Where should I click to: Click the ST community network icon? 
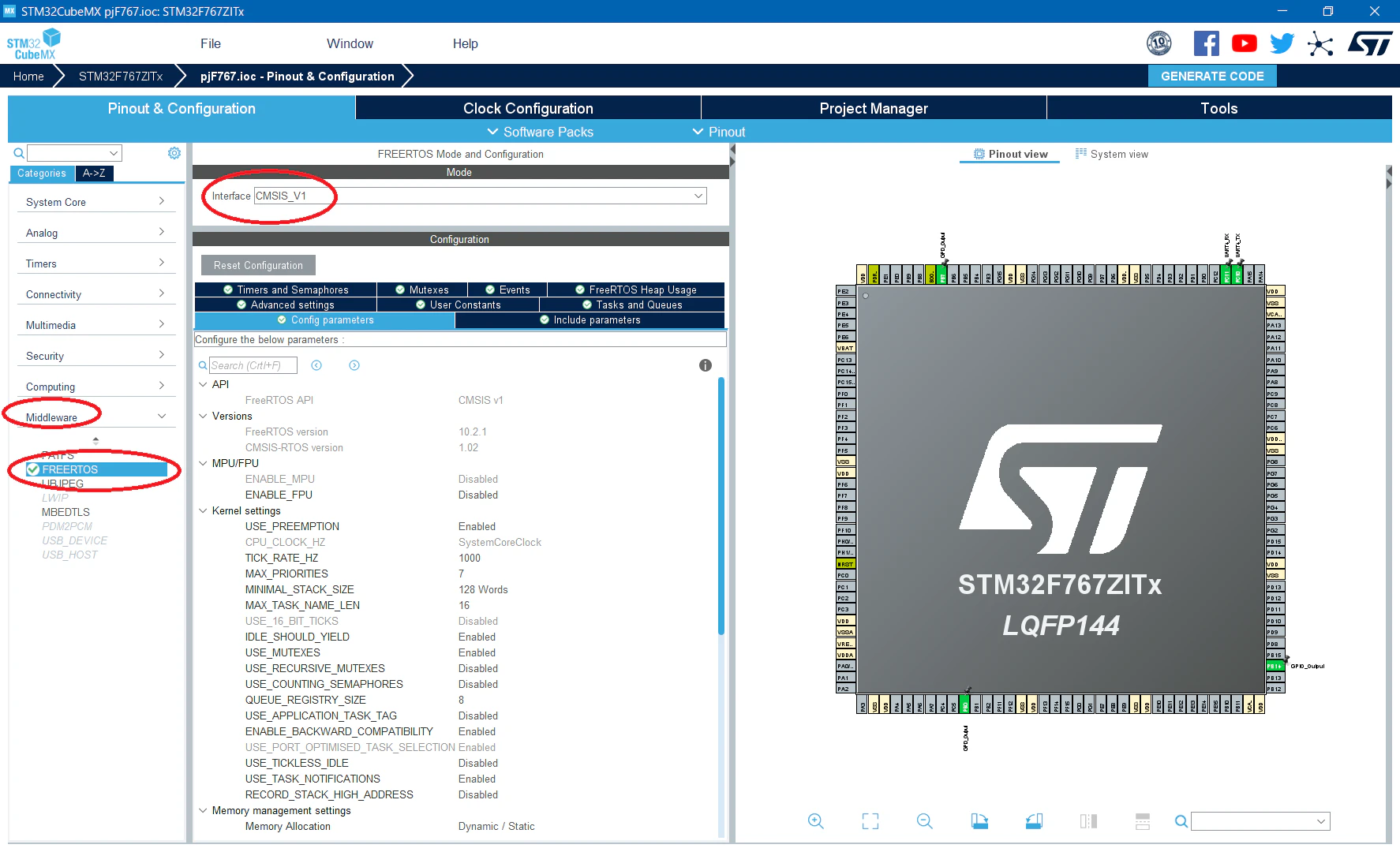coord(1320,43)
